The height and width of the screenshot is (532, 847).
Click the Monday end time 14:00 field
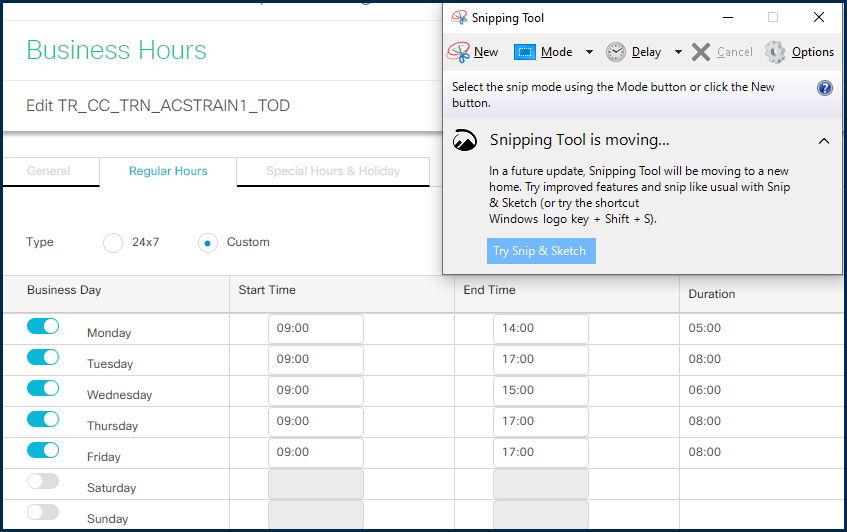(x=541, y=328)
